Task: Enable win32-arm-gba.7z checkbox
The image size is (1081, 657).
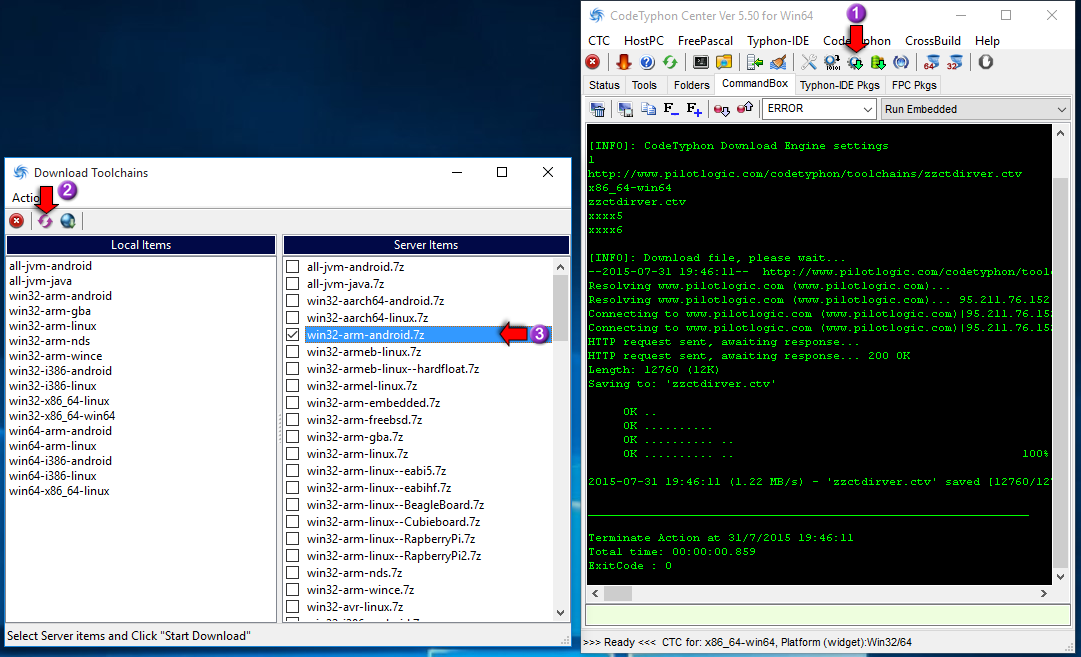Action: click(292, 436)
